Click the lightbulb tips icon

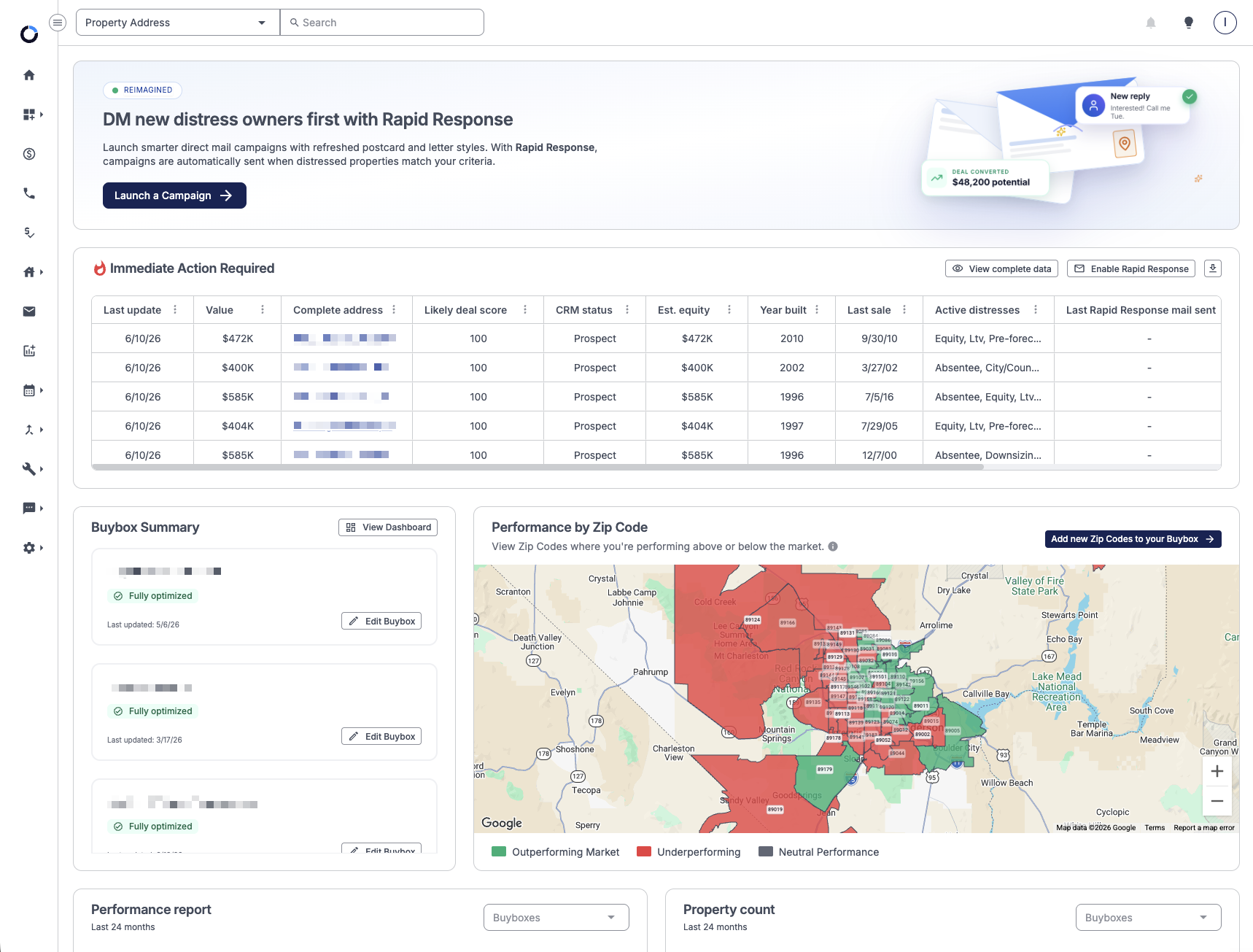click(x=1189, y=23)
